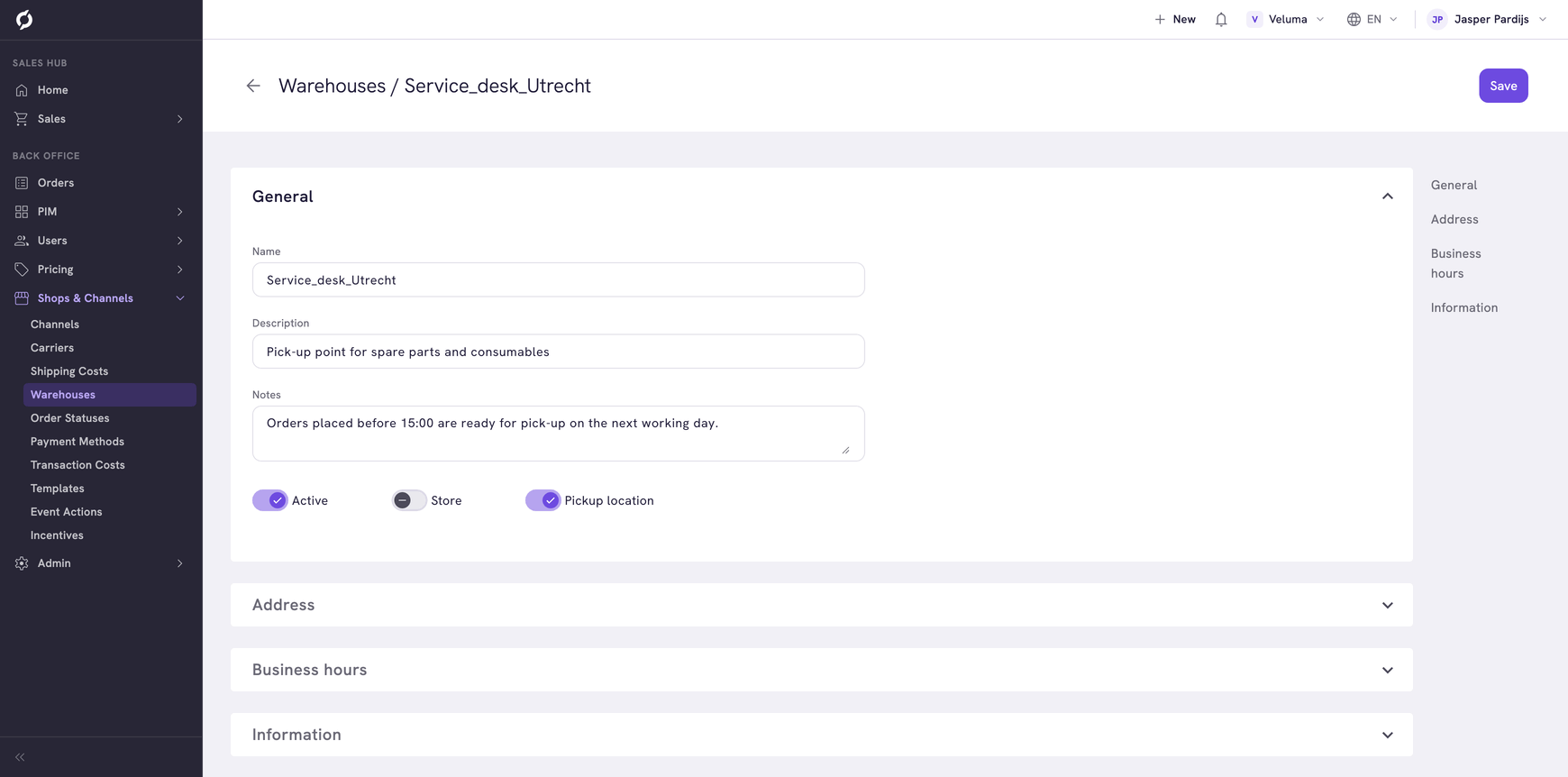The width and height of the screenshot is (1568, 777).
Task: Open Order Statuses in the sidebar
Action: pyautogui.click(x=70, y=418)
